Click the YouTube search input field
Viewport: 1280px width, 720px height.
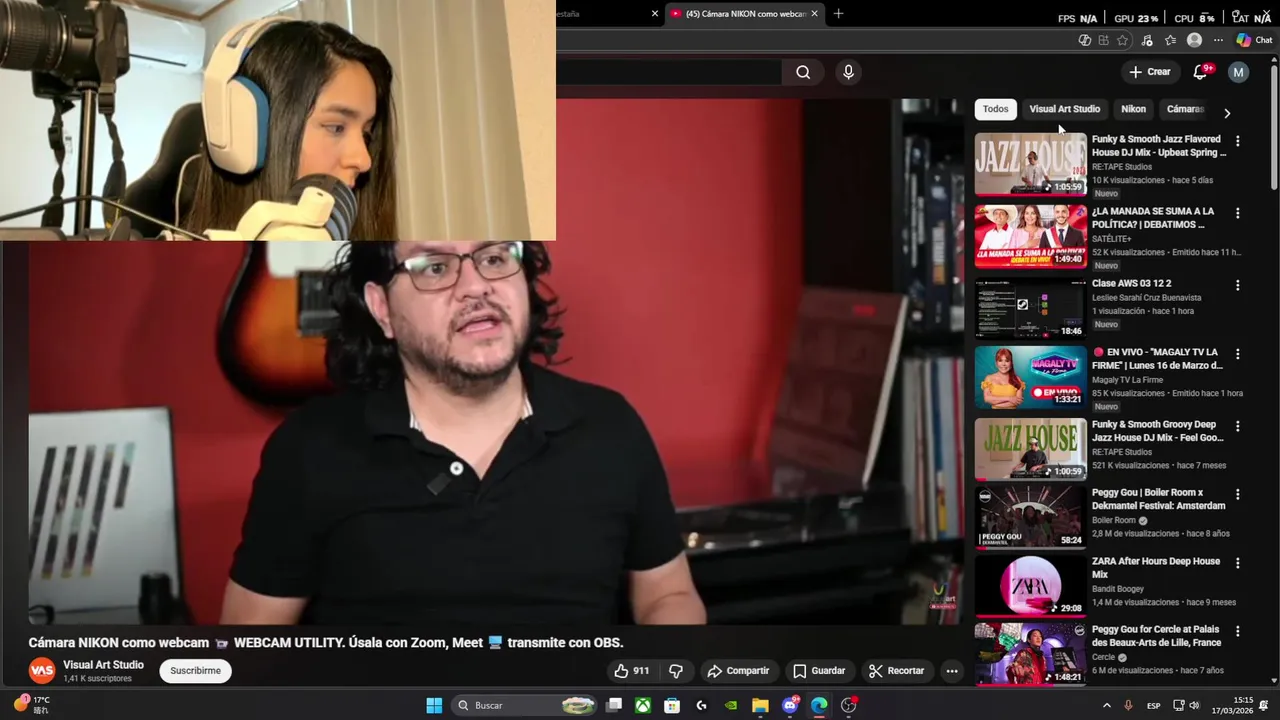click(668, 72)
